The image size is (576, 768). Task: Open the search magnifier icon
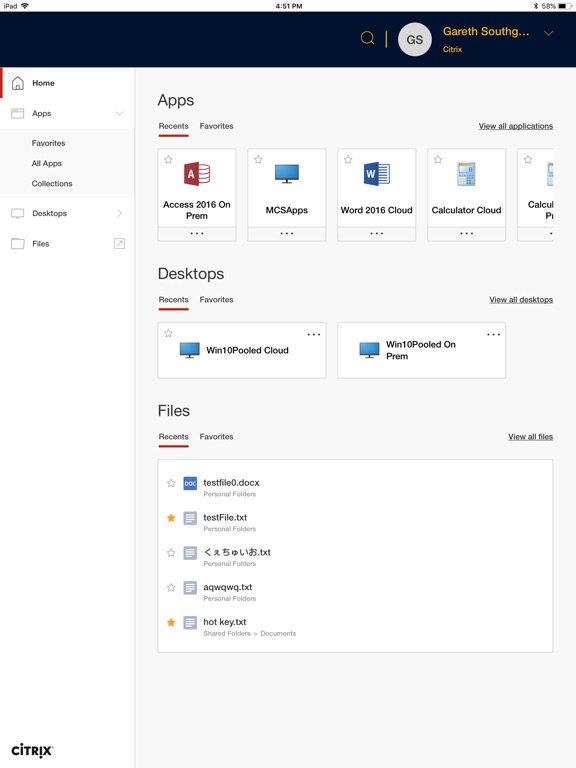pos(367,38)
